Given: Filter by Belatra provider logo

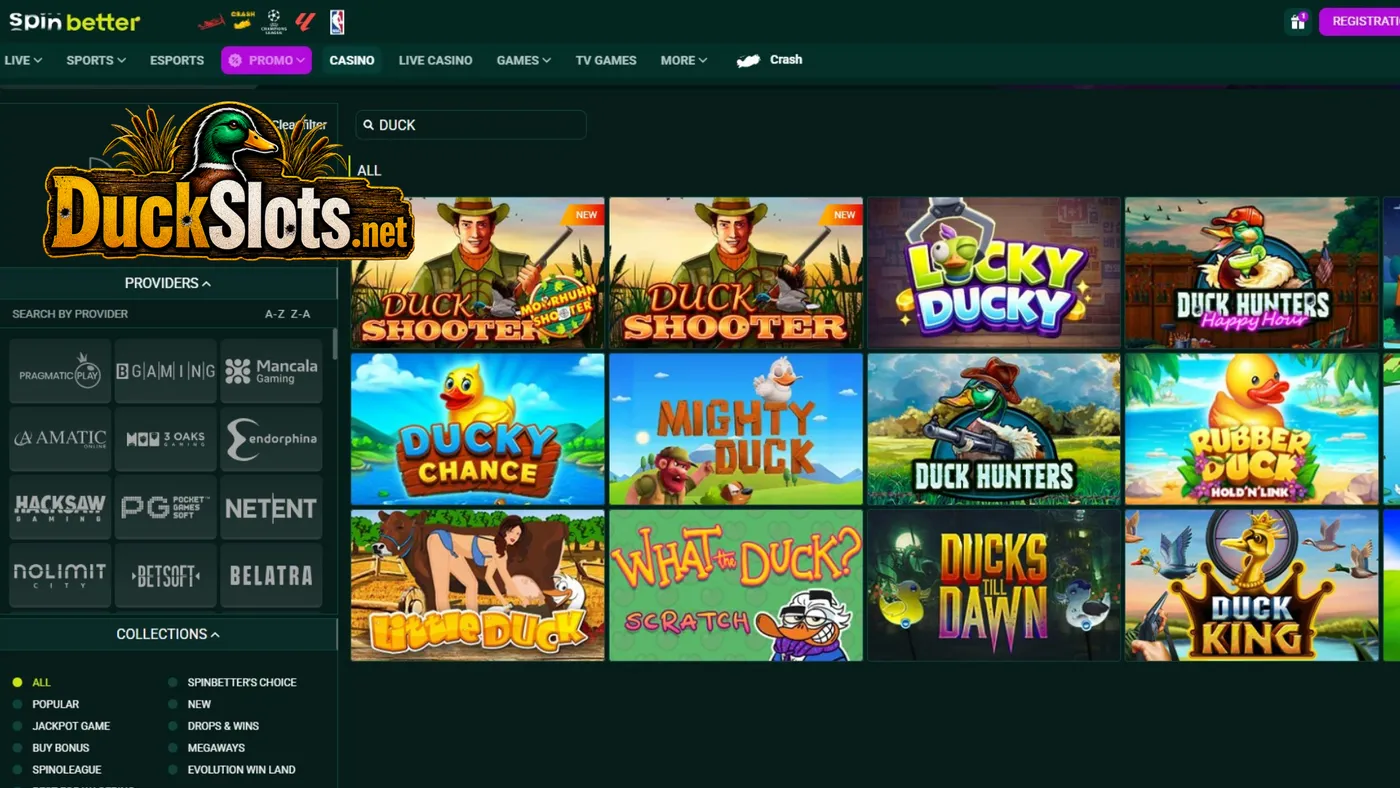Looking at the screenshot, I should tap(271, 575).
